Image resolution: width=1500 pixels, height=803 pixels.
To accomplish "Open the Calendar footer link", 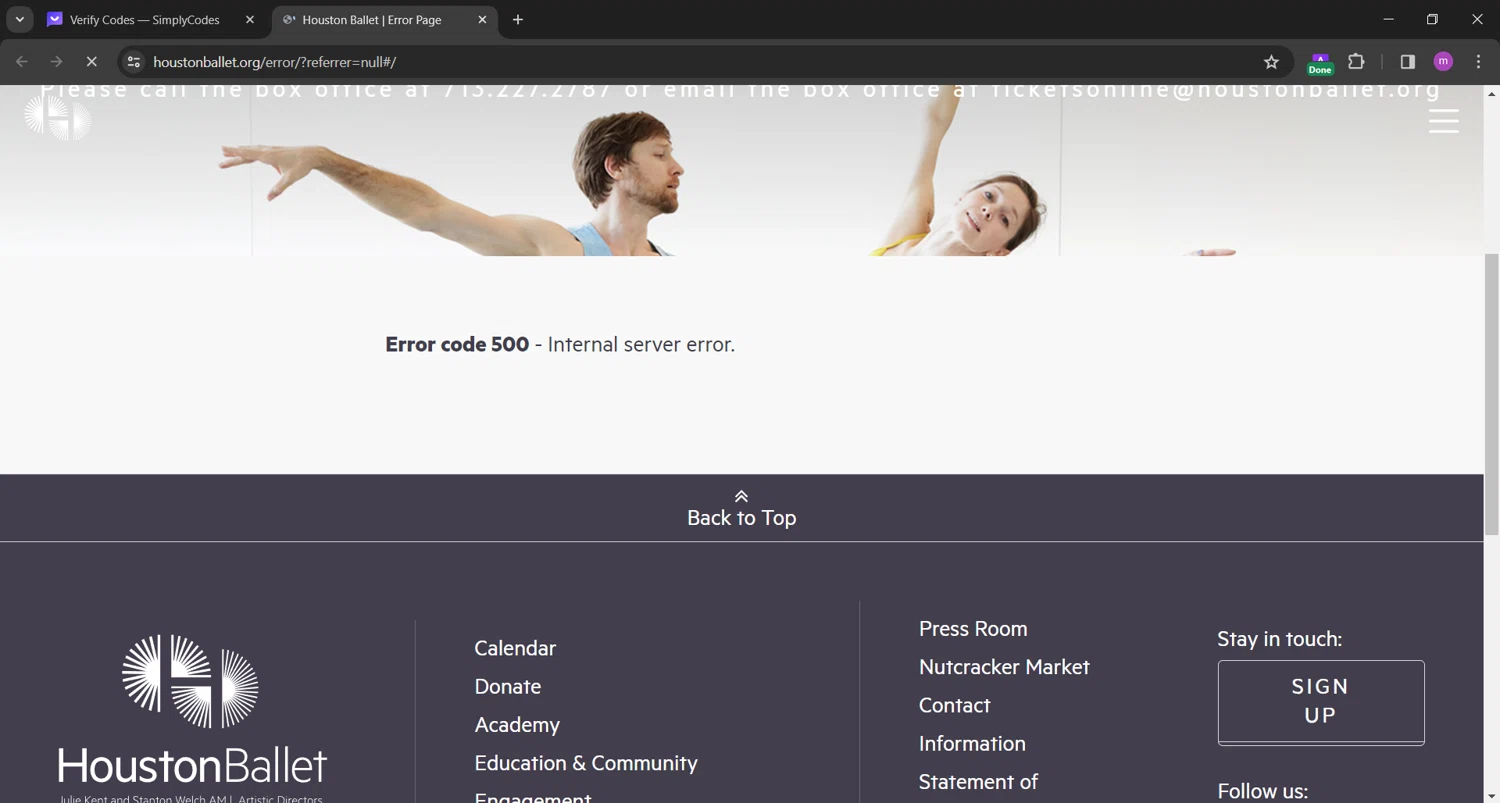I will [x=515, y=648].
